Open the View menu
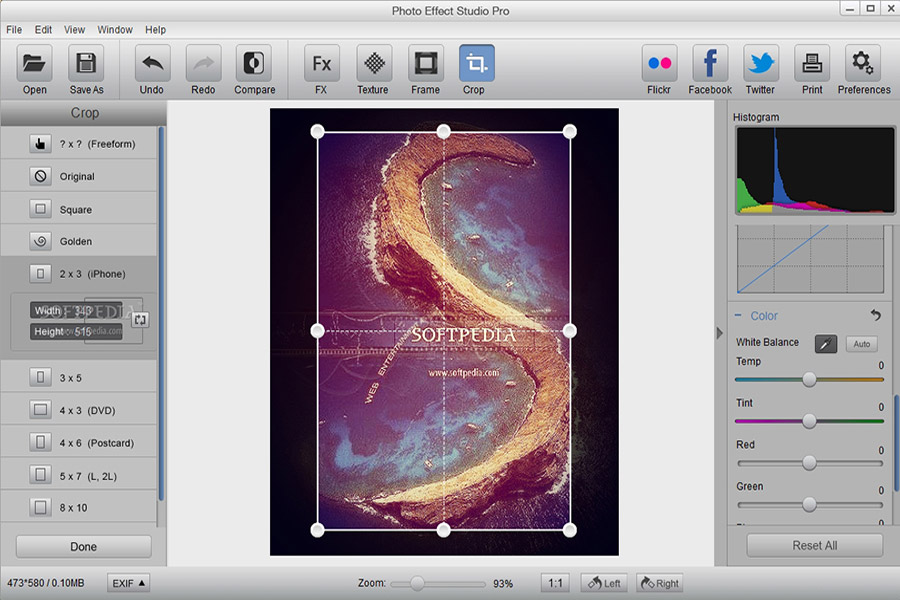900x600 pixels. (x=74, y=30)
